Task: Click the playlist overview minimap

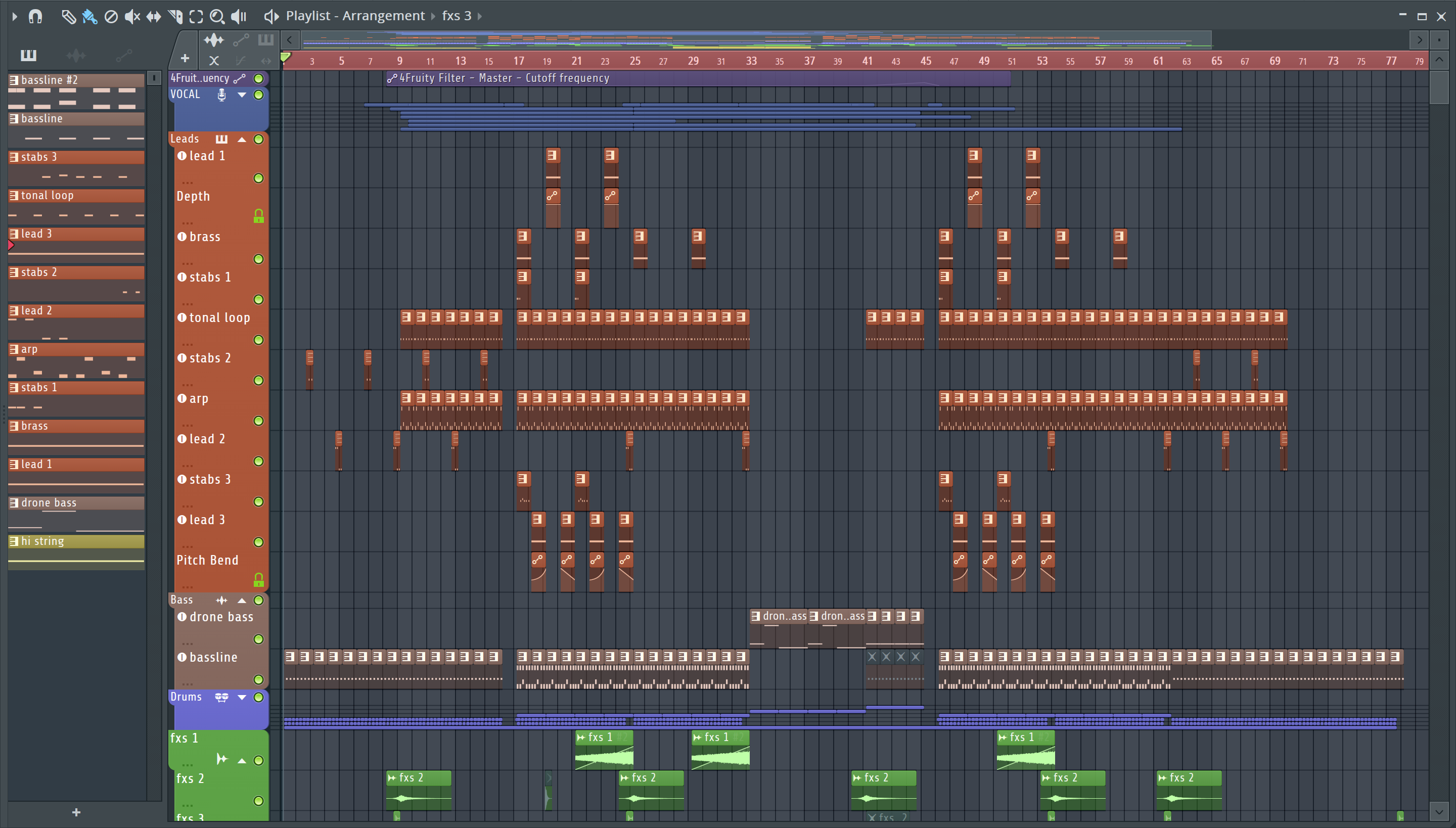Action: 756,40
